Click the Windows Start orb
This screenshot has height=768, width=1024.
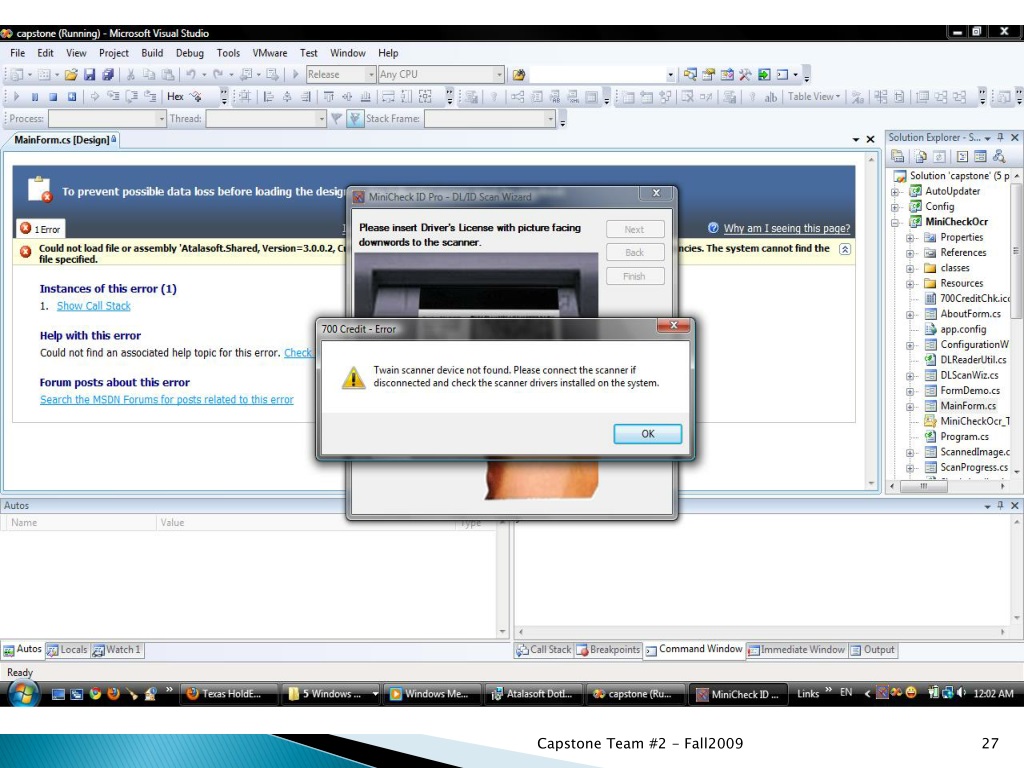click(23, 694)
